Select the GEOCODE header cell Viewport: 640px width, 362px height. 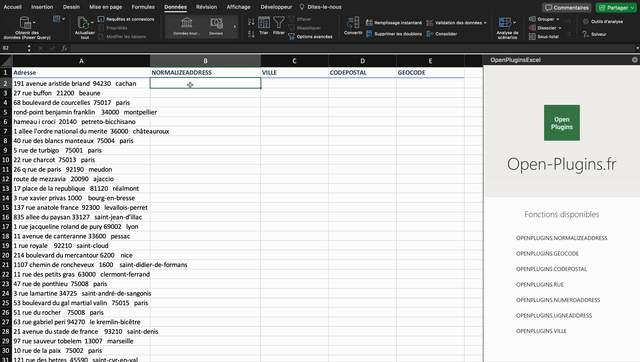point(430,72)
